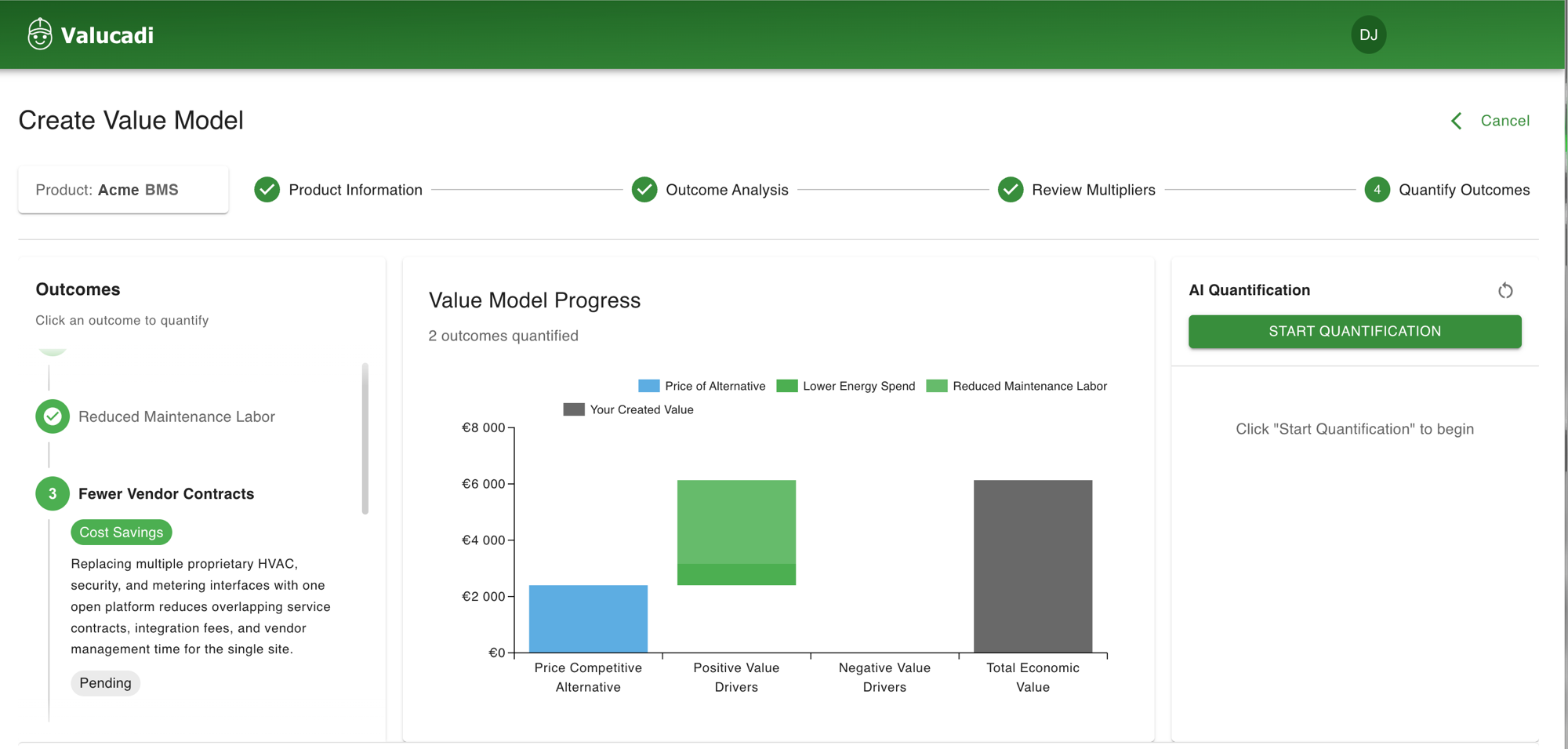Click the Fewer Vendor Contracts description paragraph
Viewport: 1568px width, 749px height.
click(201, 606)
